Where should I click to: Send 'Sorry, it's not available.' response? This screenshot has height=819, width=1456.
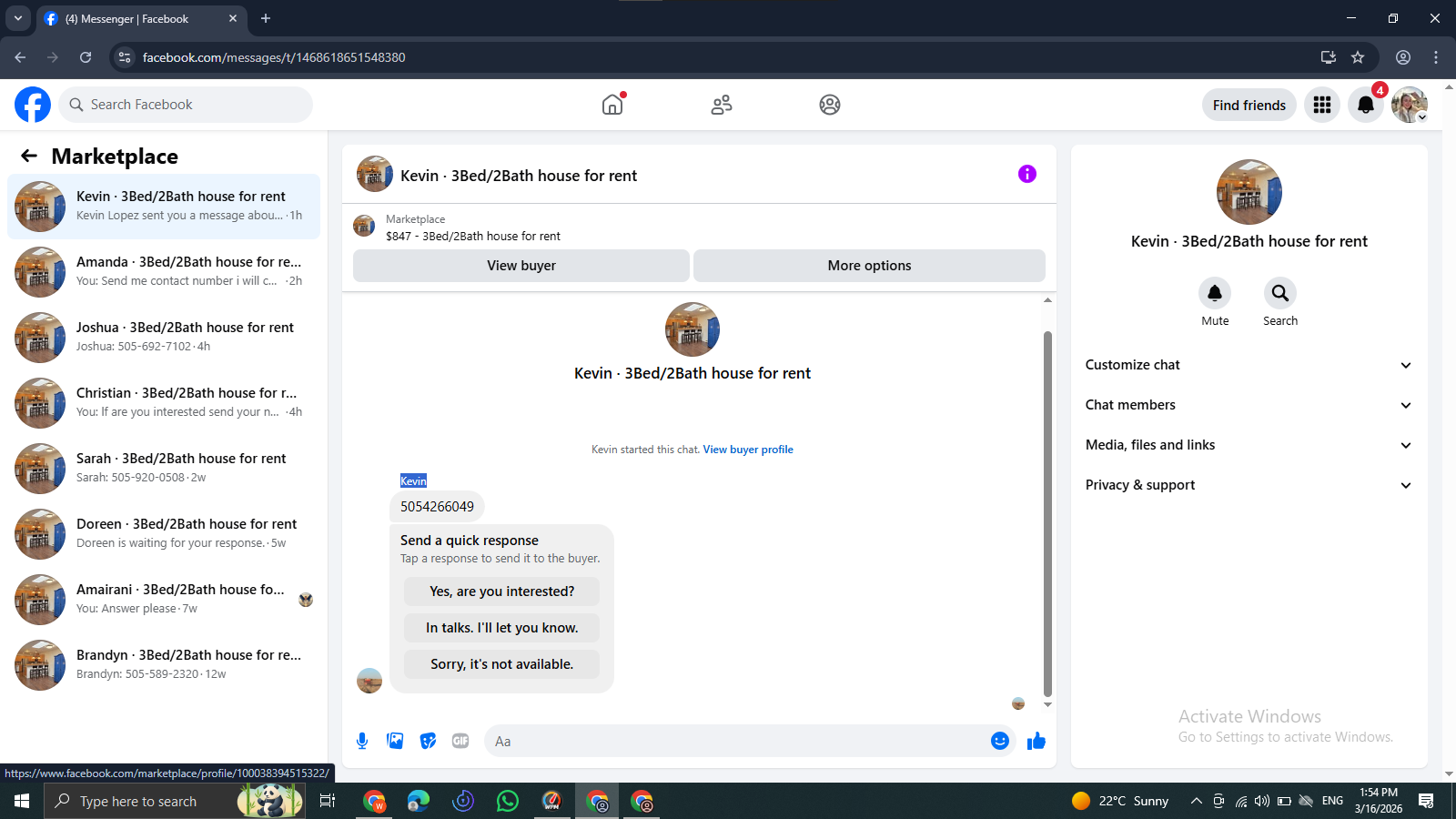pyautogui.click(x=501, y=664)
